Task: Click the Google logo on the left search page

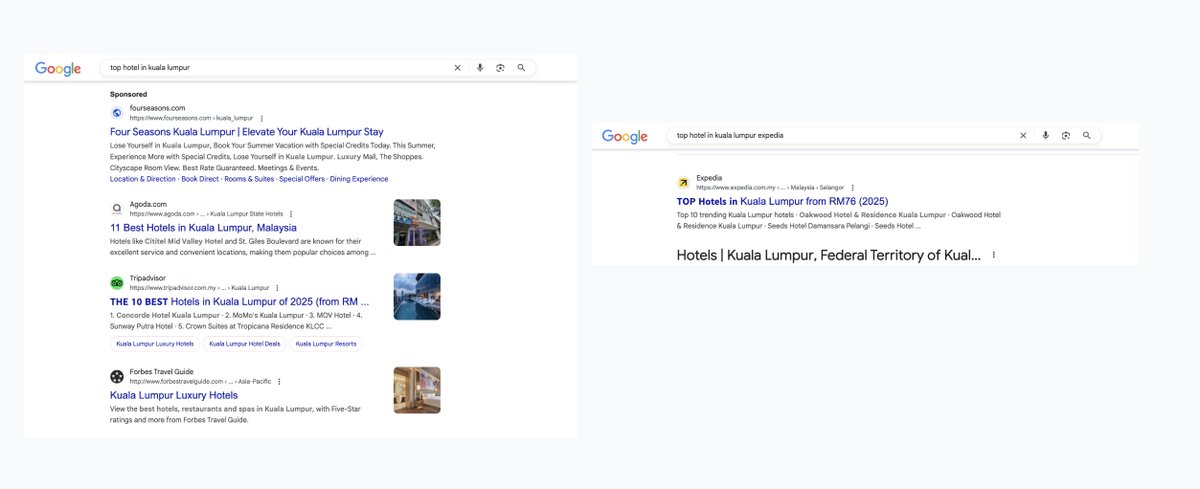Action: pos(58,68)
